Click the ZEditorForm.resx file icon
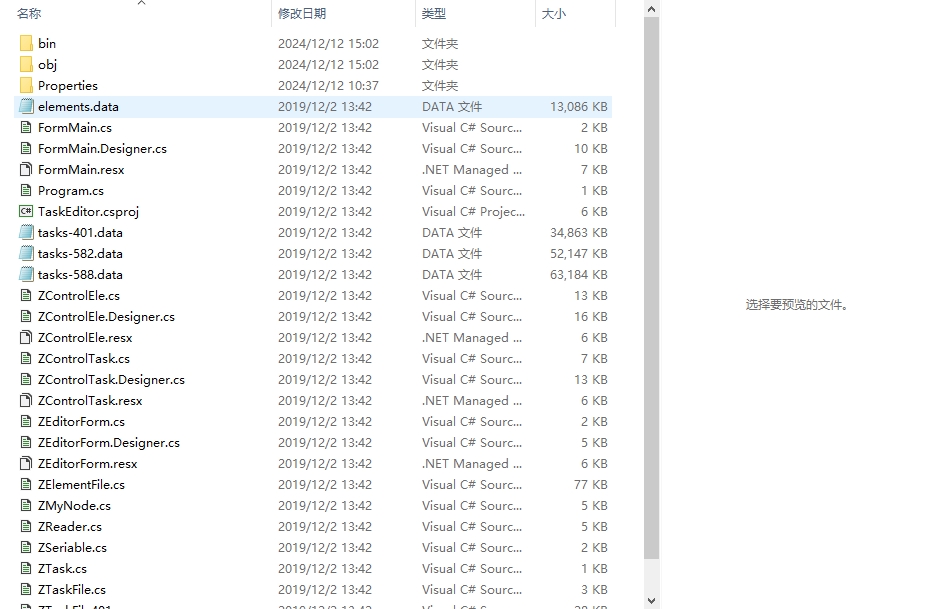Viewport: 936px width, 609px height. point(26,463)
